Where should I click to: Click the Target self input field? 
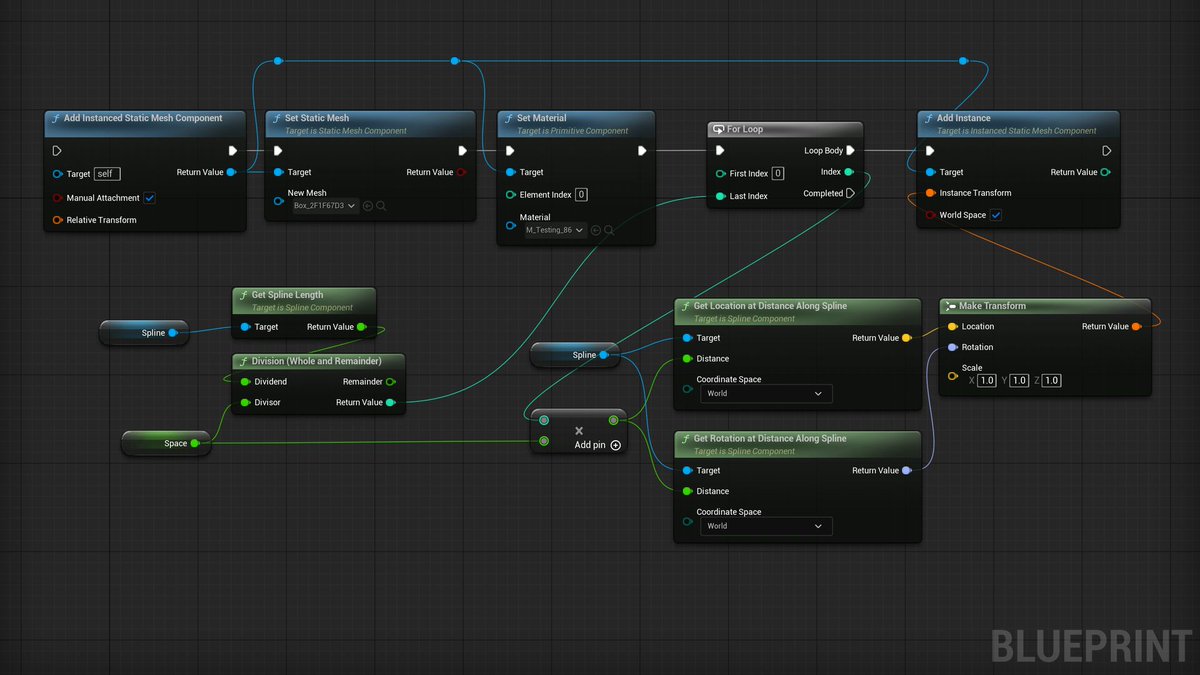click(x=107, y=174)
